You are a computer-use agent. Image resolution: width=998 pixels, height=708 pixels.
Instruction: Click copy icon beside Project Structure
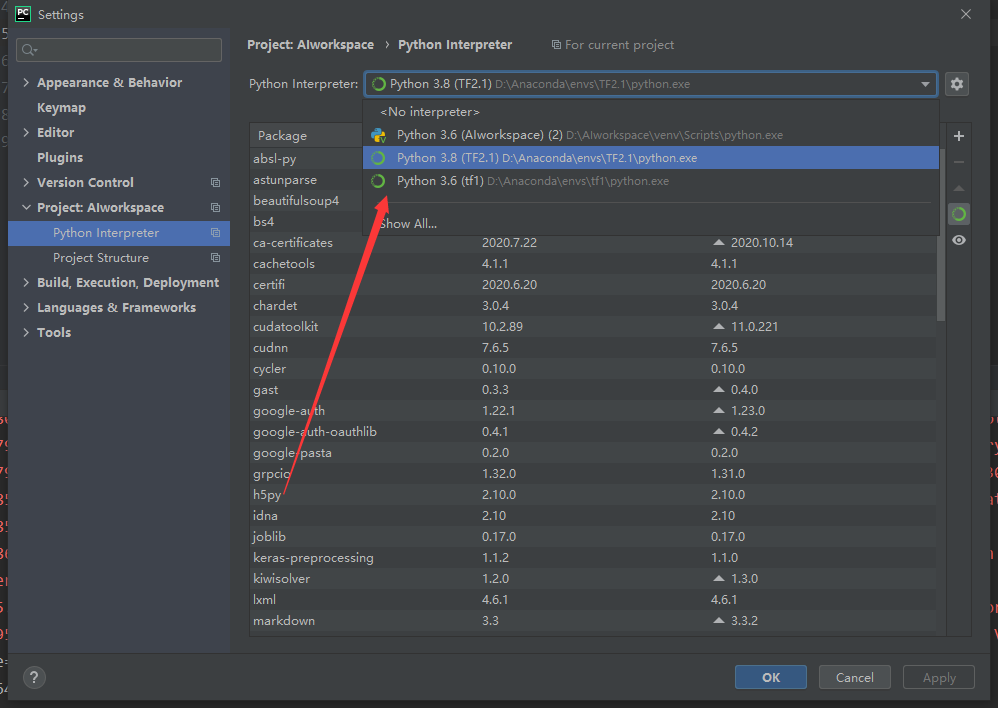pos(215,258)
